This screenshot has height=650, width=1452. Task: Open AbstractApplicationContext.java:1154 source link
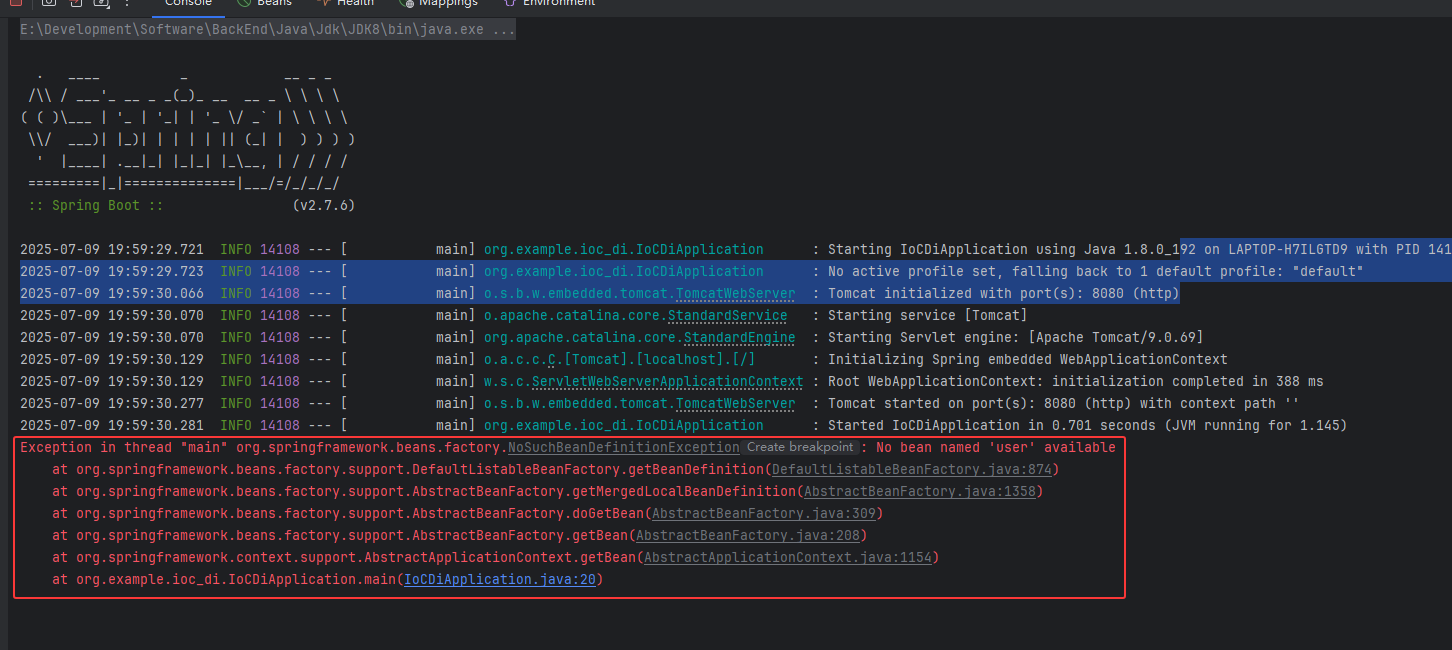(787, 558)
